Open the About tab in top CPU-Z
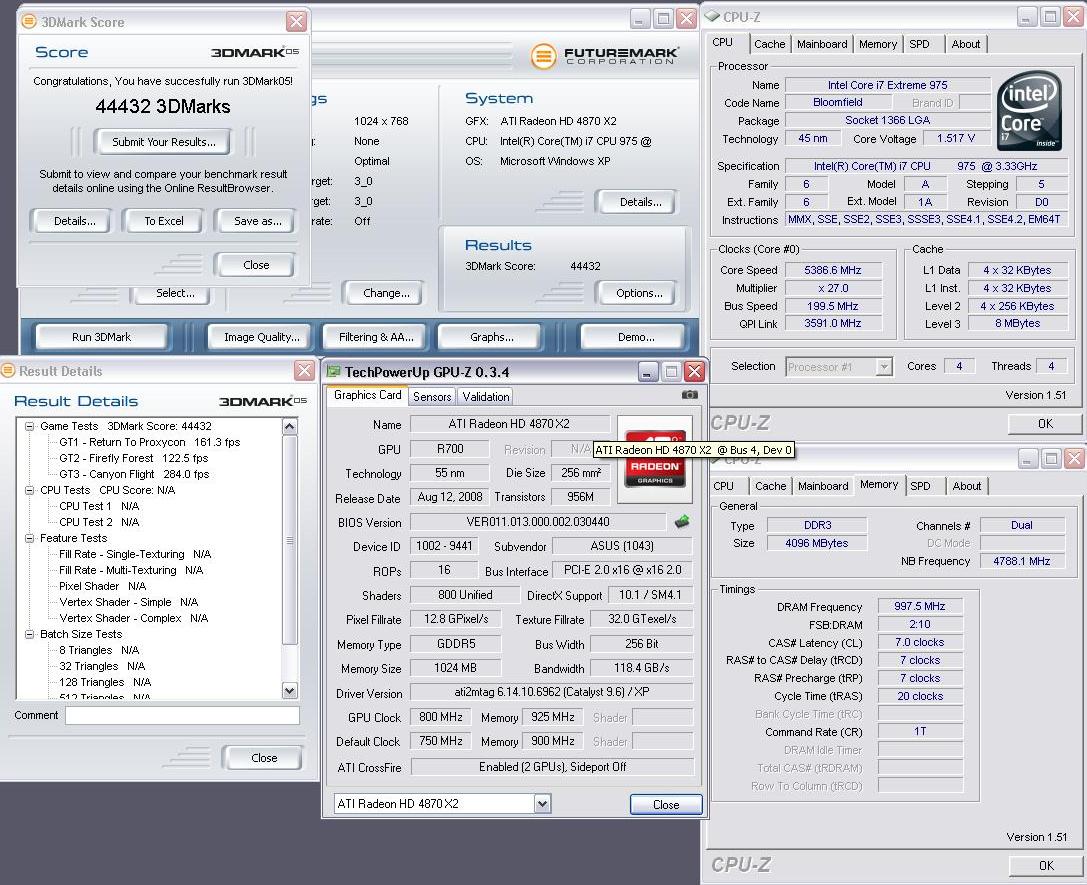The width and height of the screenshot is (1087, 885). [966, 44]
